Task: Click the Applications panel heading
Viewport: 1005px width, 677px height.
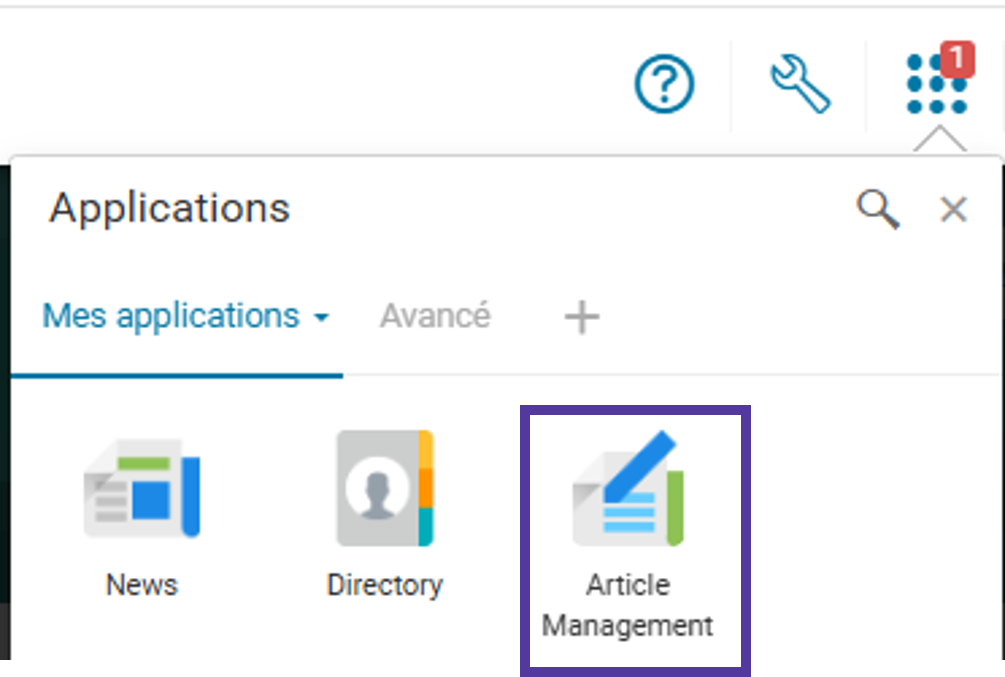Action: pyautogui.click(x=170, y=208)
